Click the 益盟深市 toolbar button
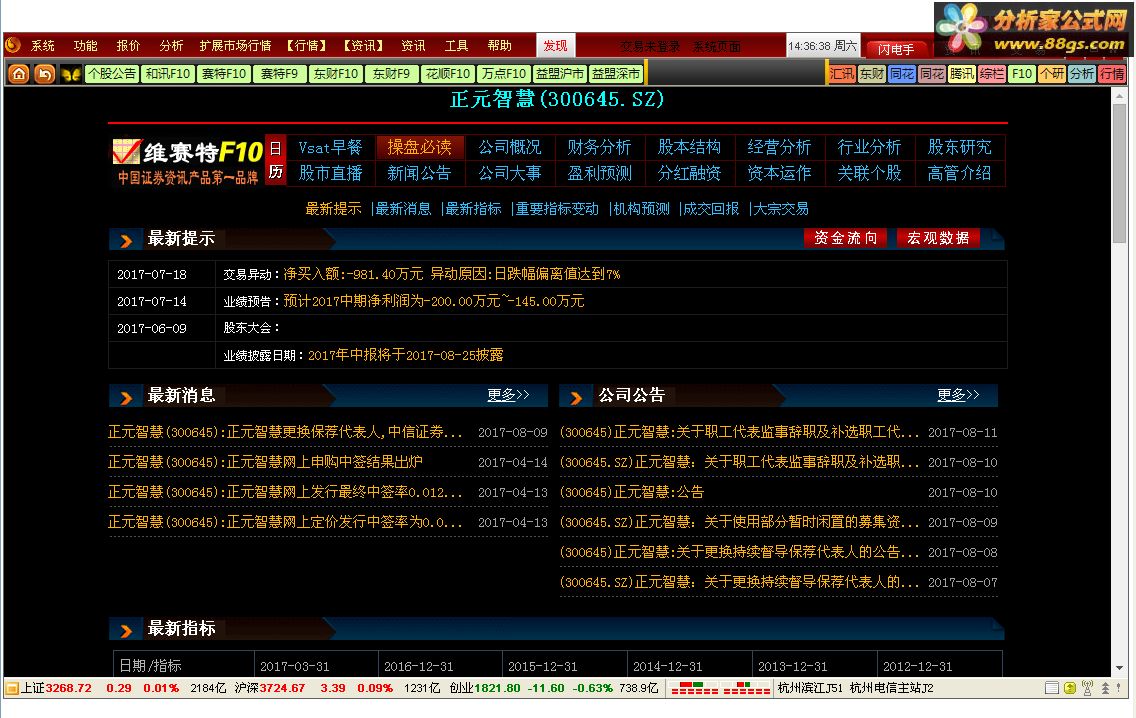 click(x=616, y=73)
